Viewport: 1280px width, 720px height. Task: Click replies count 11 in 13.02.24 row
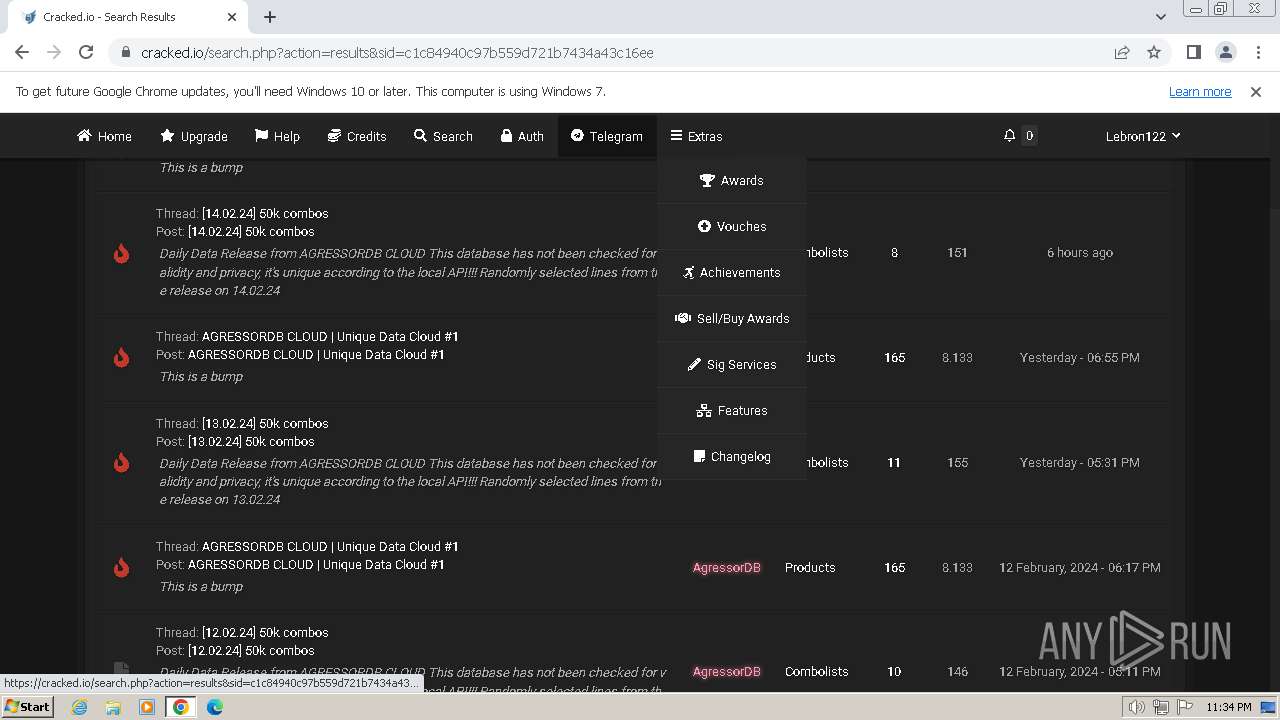pyautogui.click(x=894, y=462)
